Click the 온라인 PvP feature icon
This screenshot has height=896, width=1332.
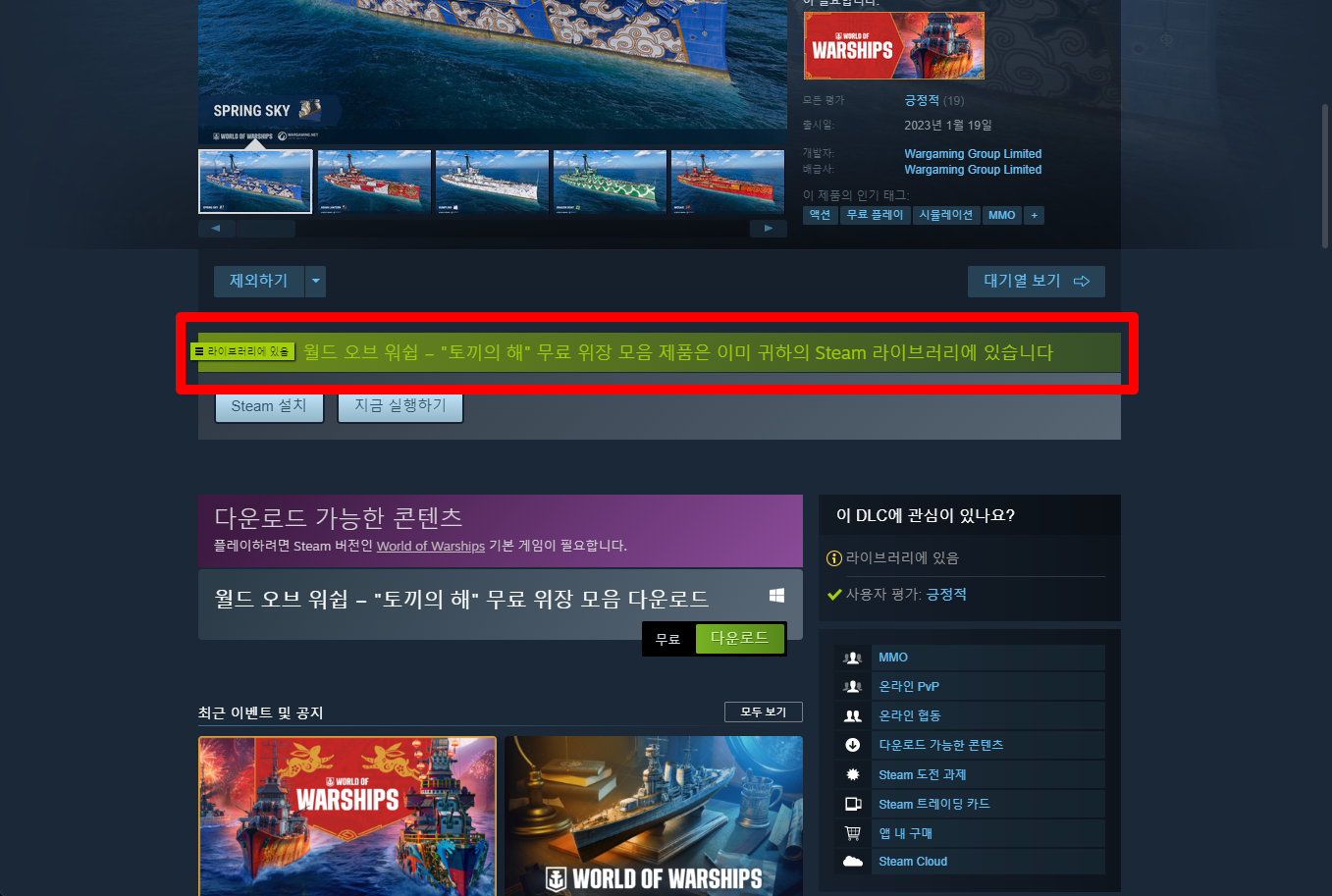click(x=853, y=687)
